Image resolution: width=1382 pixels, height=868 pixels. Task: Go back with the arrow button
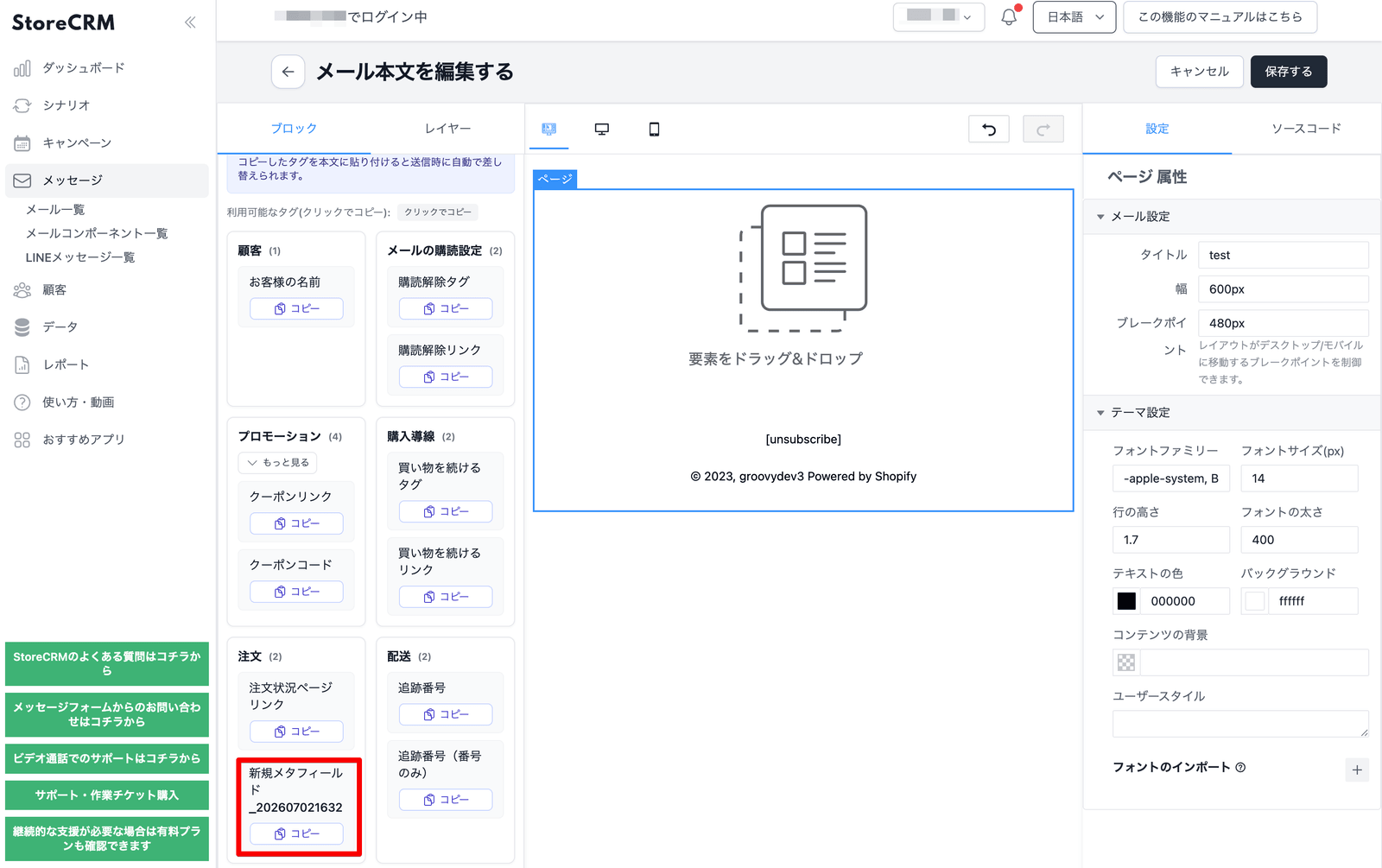tap(288, 72)
